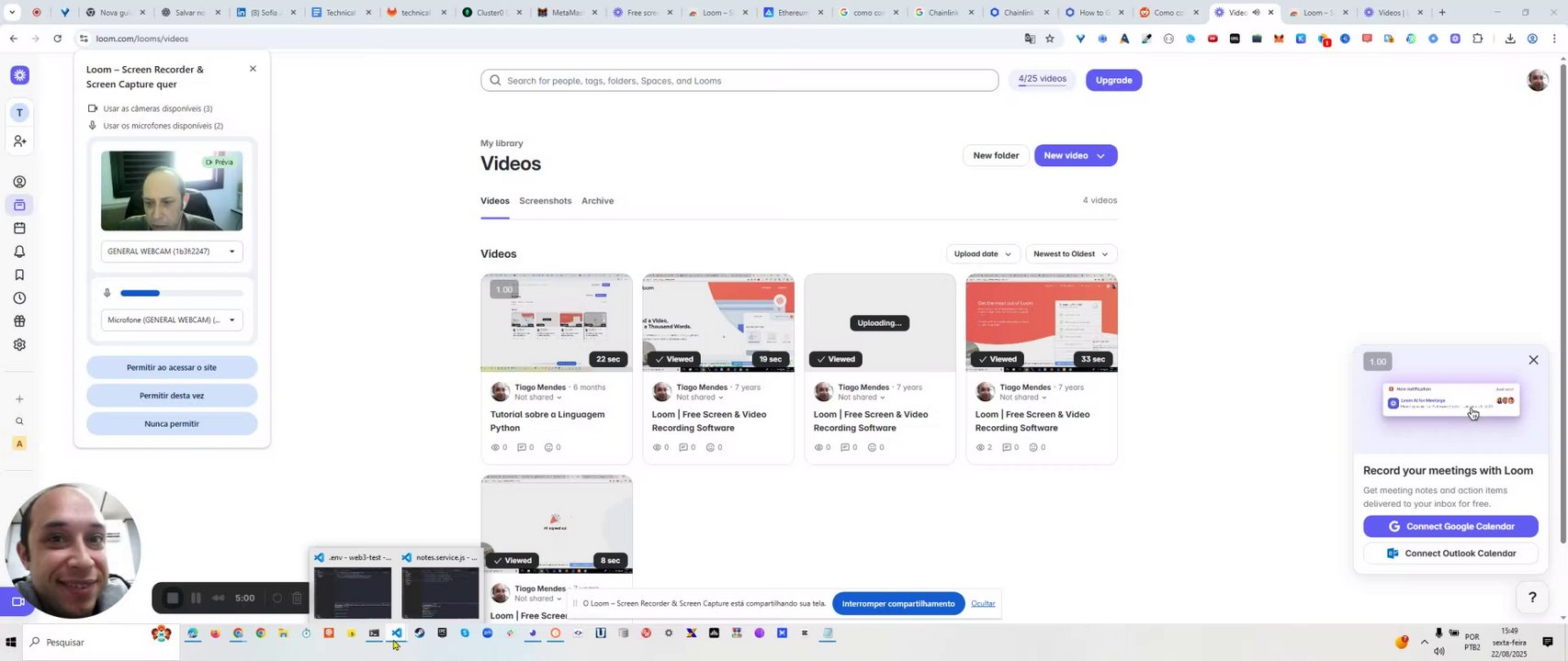1568x661 pixels.
Task: Click Permitir desta vez
Action: tap(172, 396)
